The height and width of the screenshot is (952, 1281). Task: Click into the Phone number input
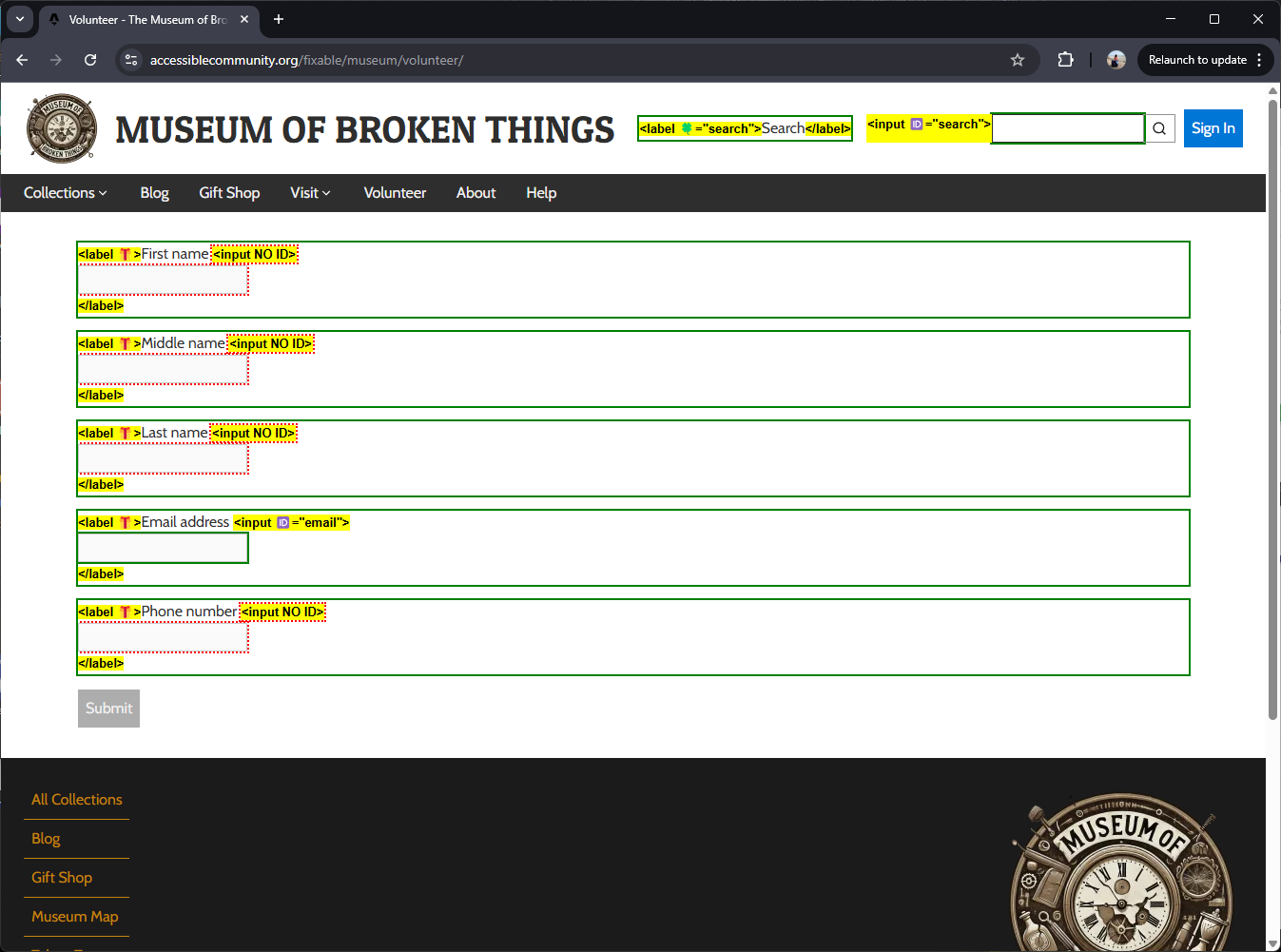(163, 638)
